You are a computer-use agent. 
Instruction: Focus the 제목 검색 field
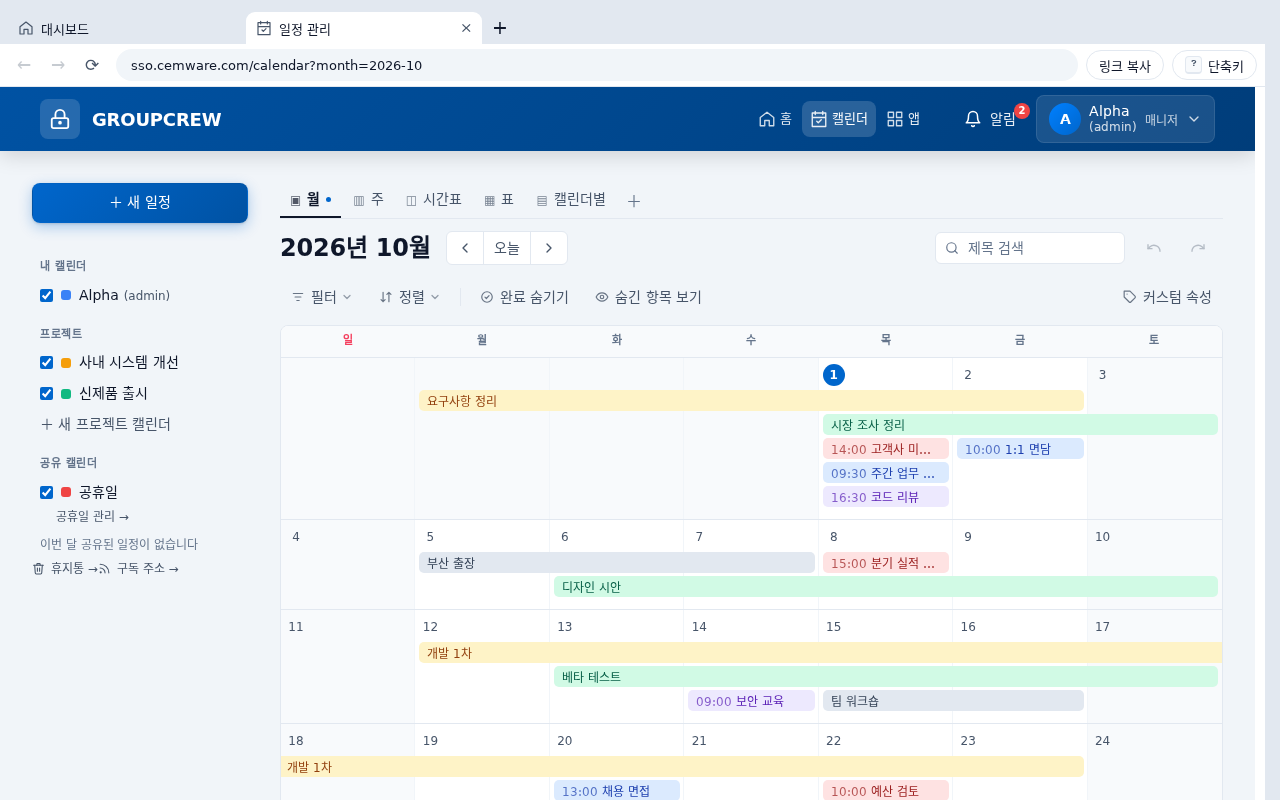click(1030, 248)
